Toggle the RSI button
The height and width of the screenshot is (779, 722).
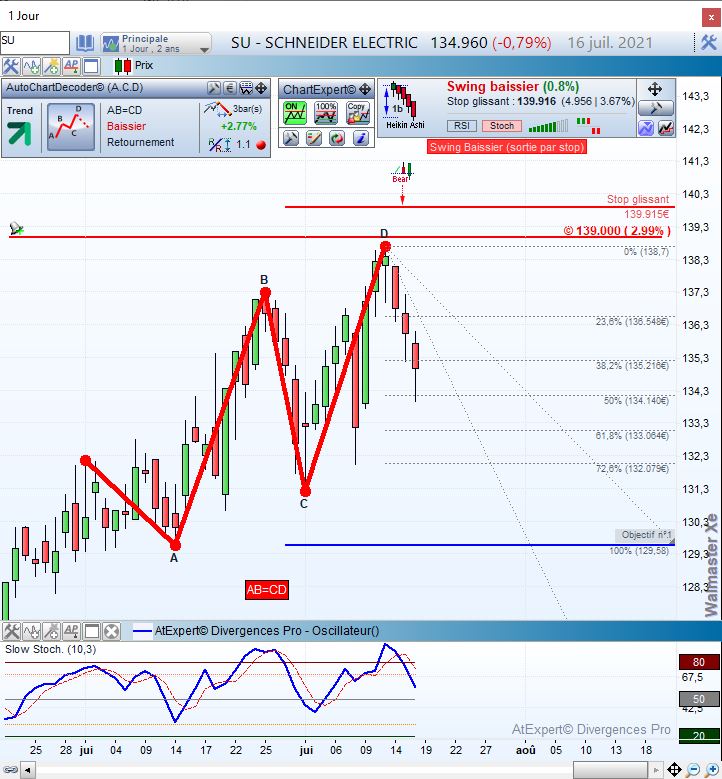tap(462, 126)
